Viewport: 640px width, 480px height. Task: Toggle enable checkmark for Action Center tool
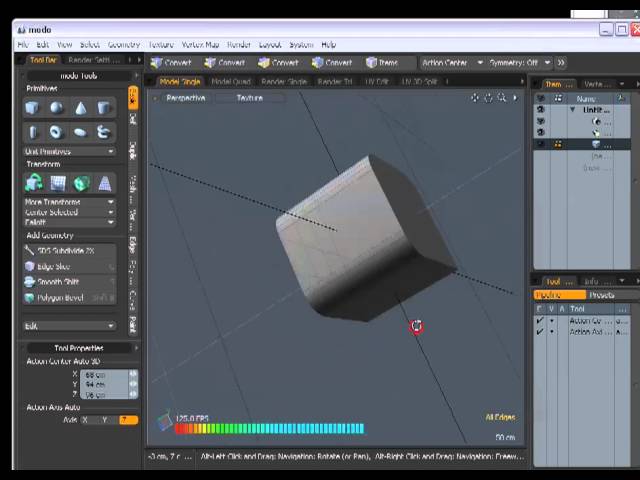click(x=540, y=321)
